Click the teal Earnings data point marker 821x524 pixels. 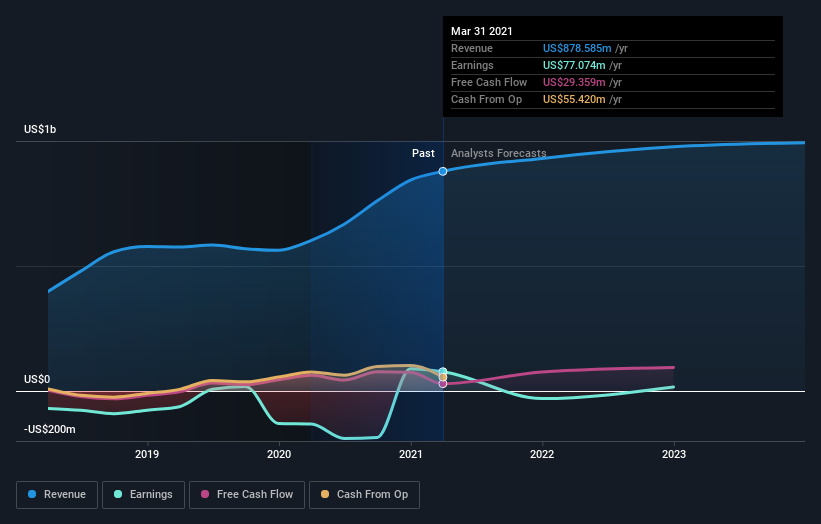(443, 371)
